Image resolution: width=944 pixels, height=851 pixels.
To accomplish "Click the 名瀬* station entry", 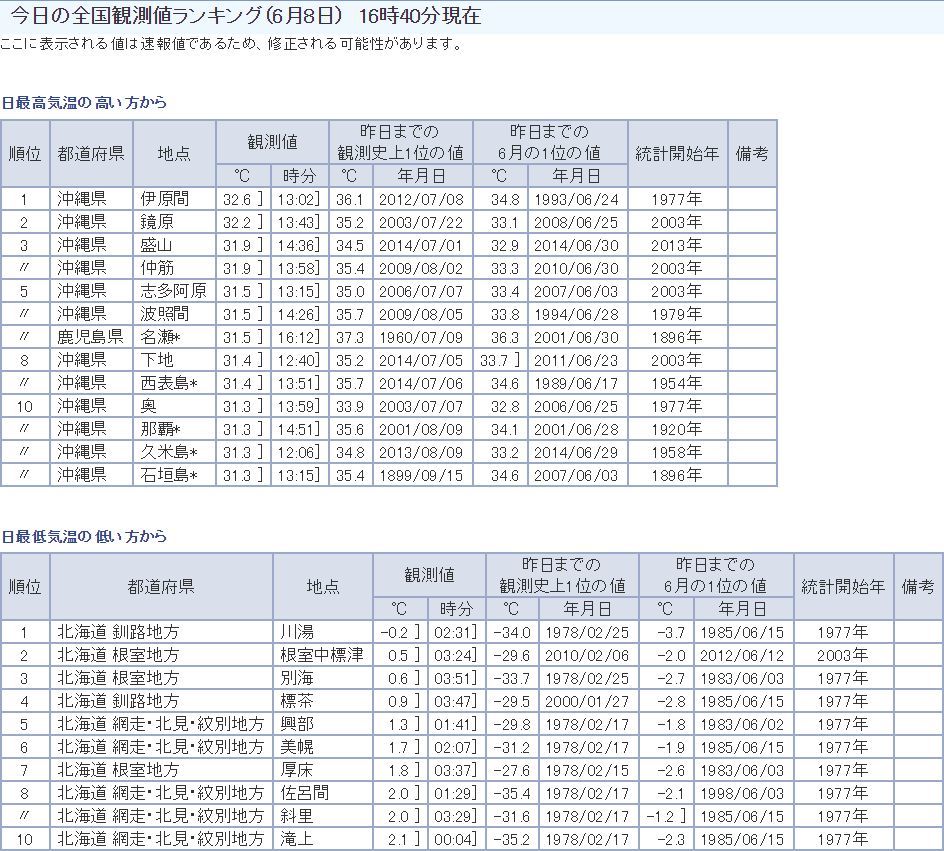I will pos(167,337).
